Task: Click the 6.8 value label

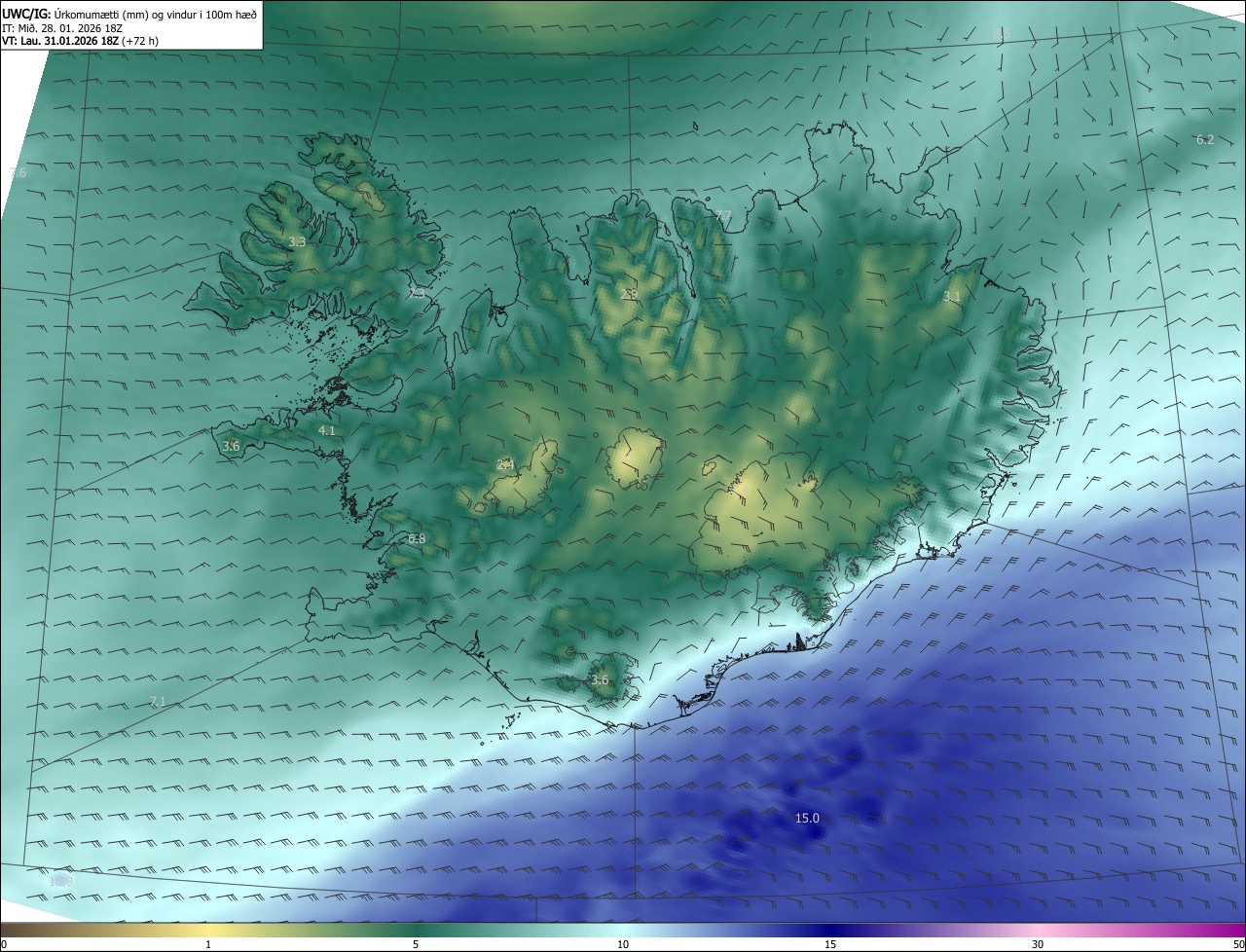Action: [x=417, y=538]
